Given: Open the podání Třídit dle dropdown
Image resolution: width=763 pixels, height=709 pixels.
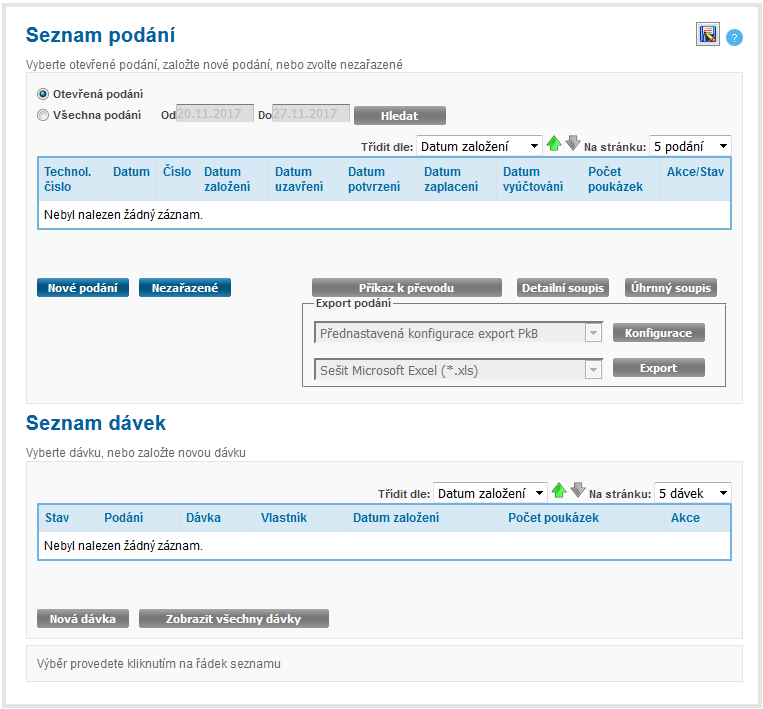Looking at the screenshot, I should (x=480, y=146).
